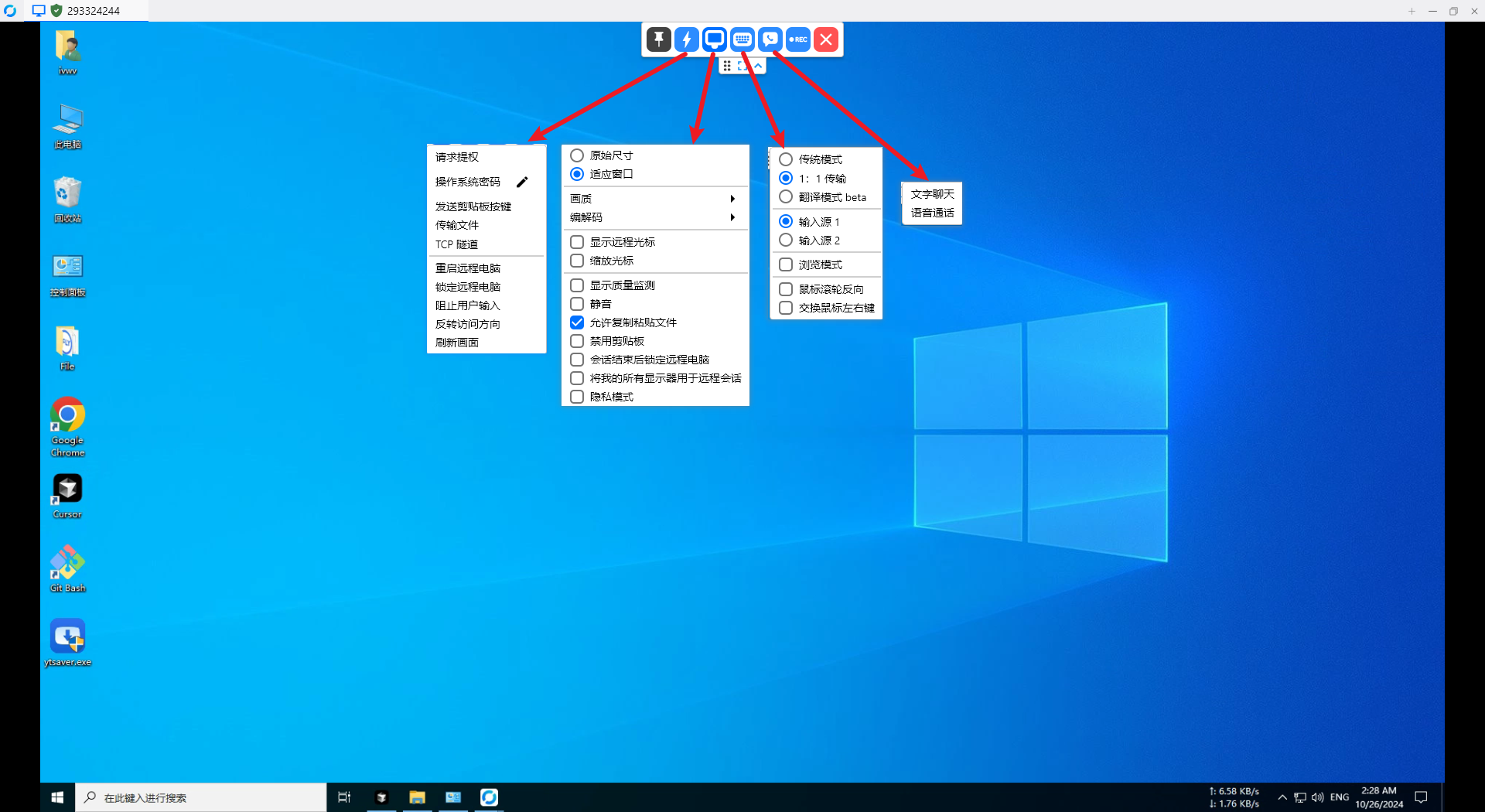Uncheck 允许复制粘贴文件 option
Viewport: 1485px width, 812px height.
pos(577,323)
